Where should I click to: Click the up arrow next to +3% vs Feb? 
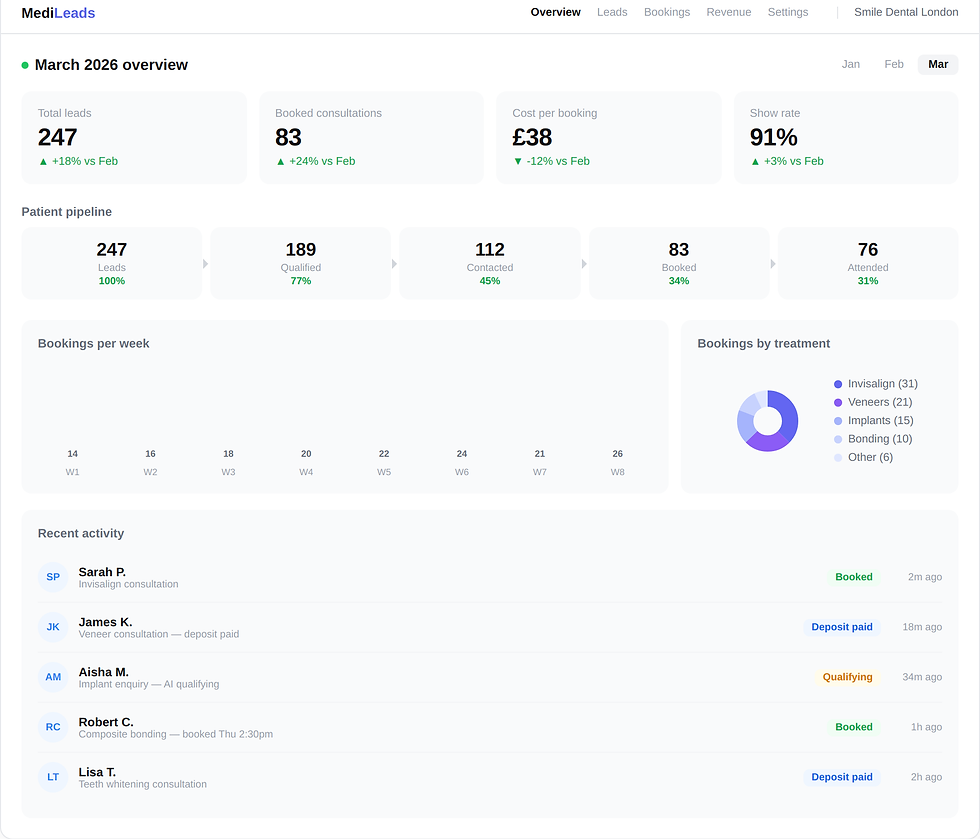[x=755, y=161]
